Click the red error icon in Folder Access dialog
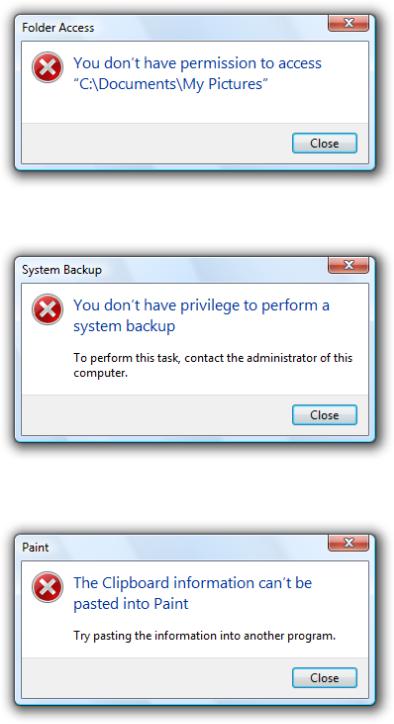 (x=48, y=67)
